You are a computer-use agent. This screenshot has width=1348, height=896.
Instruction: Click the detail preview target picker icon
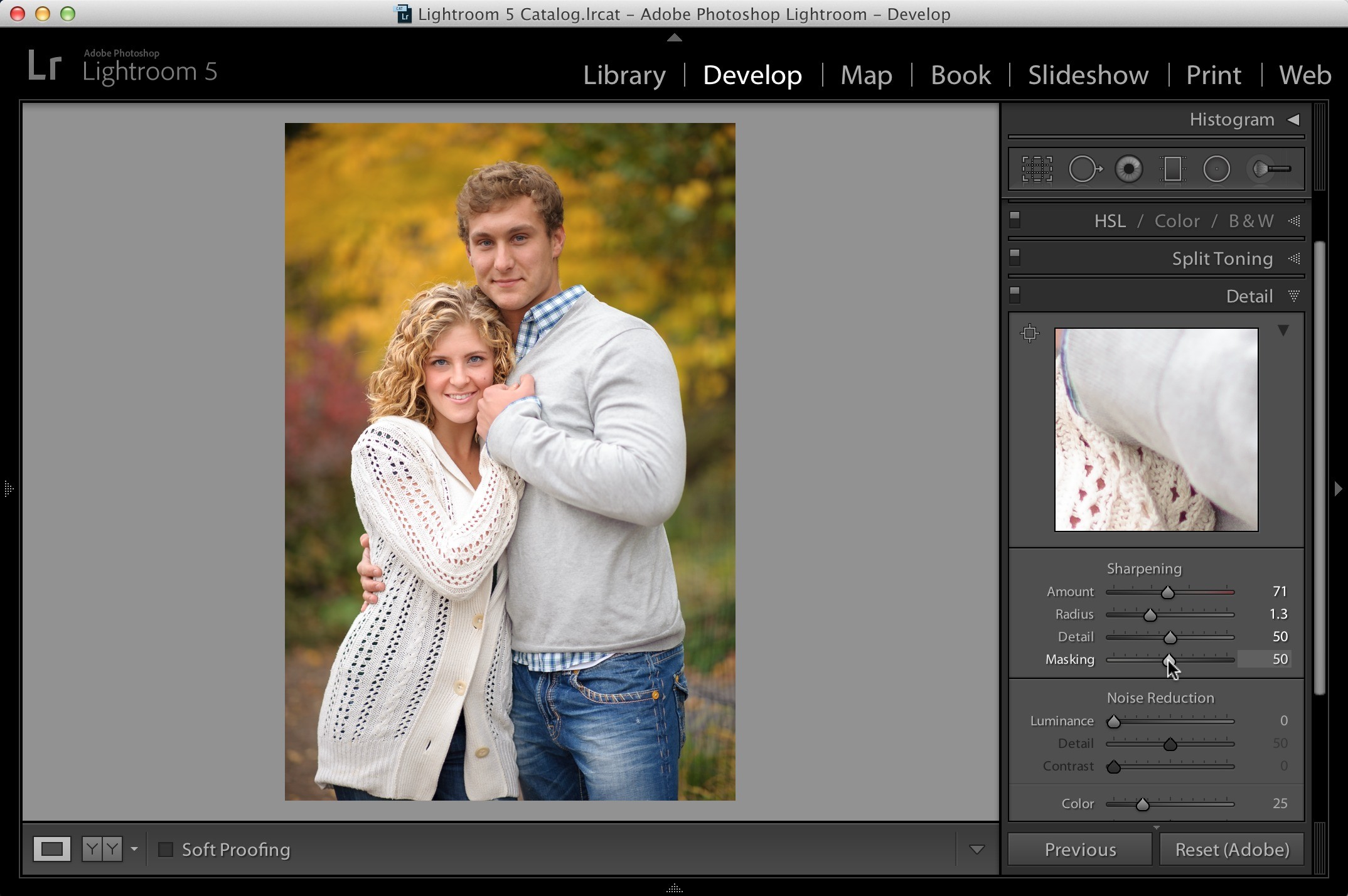pyautogui.click(x=1030, y=333)
